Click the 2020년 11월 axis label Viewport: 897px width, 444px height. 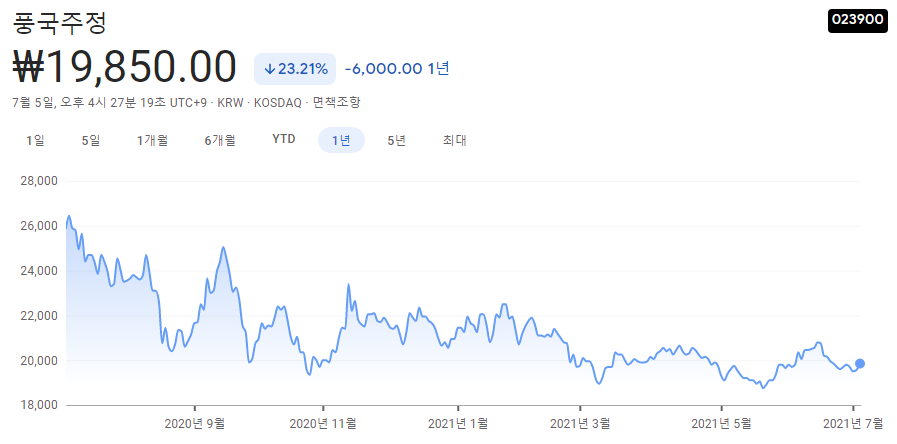(323, 423)
